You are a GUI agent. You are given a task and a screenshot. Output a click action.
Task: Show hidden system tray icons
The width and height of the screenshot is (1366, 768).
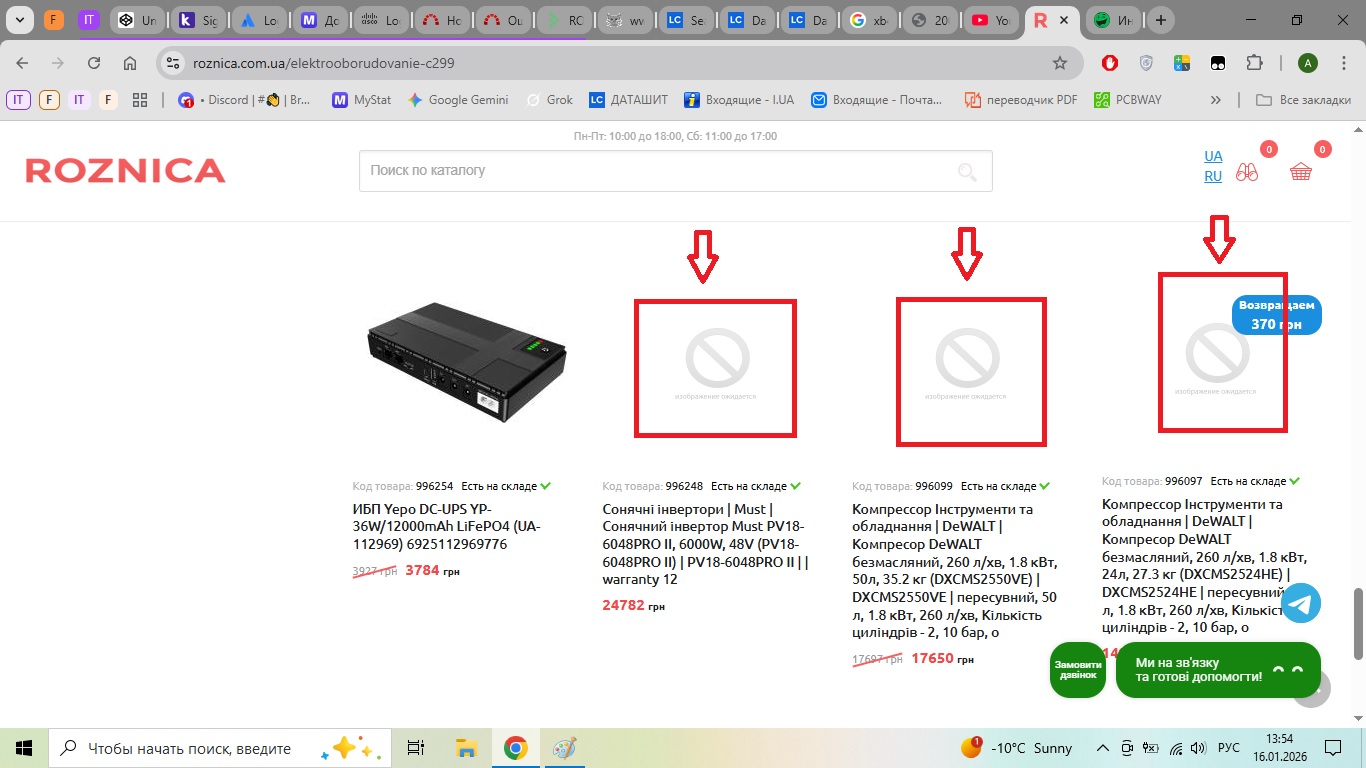point(1102,748)
